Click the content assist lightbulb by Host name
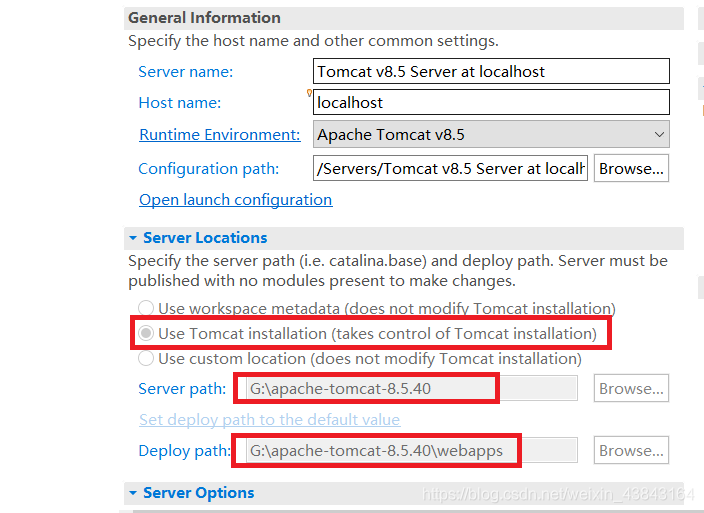This screenshot has height=513, width=704. click(x=309, y=93)
